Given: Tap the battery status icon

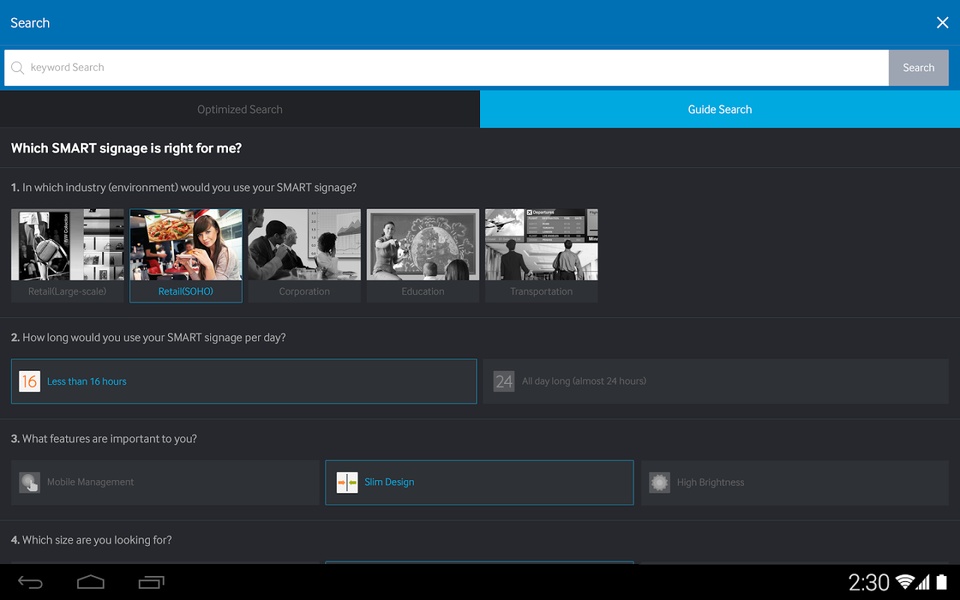Looking at the screenshot, I should (942, 582).
